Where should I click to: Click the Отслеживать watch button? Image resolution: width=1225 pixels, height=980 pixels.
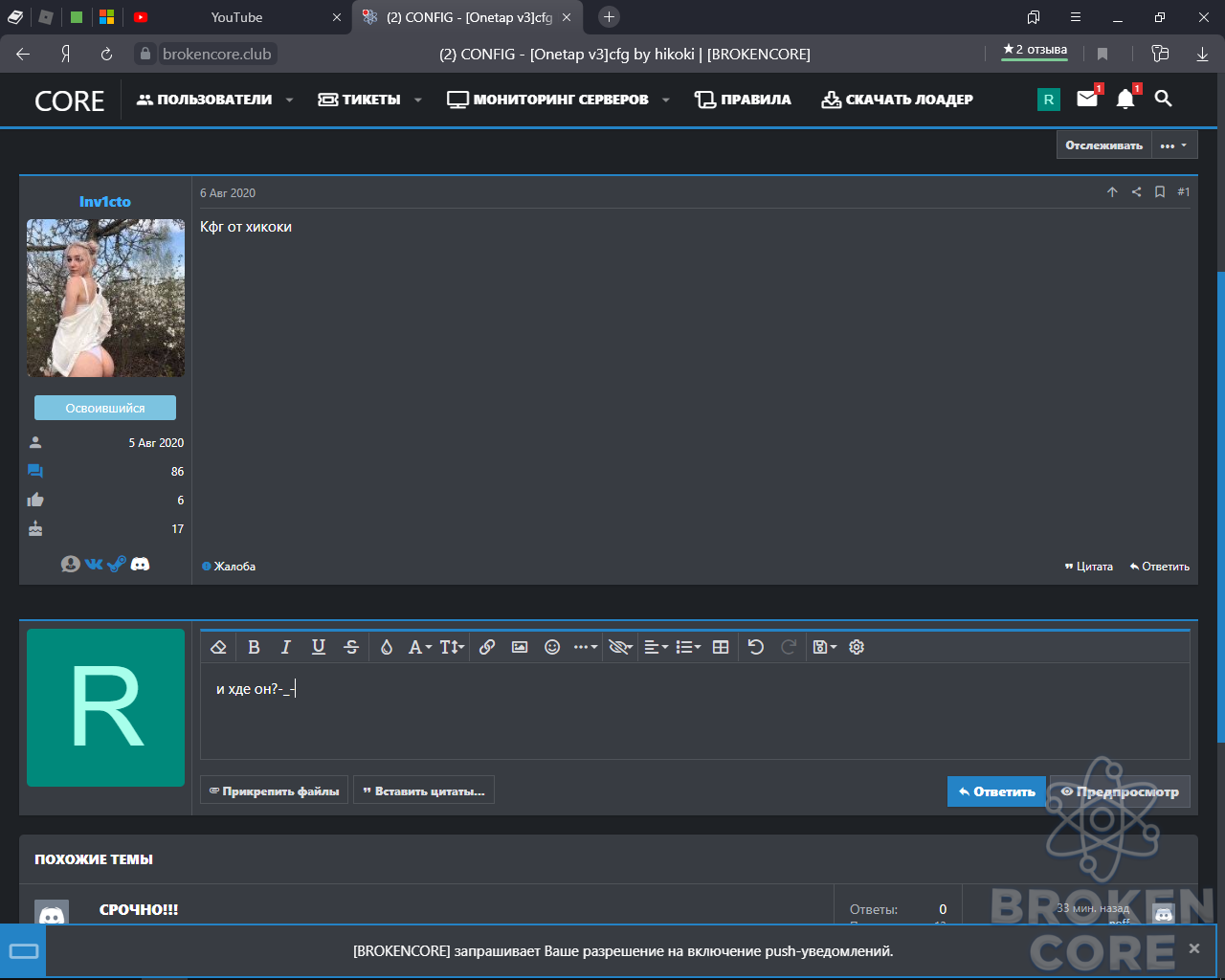coord(1103,145)
